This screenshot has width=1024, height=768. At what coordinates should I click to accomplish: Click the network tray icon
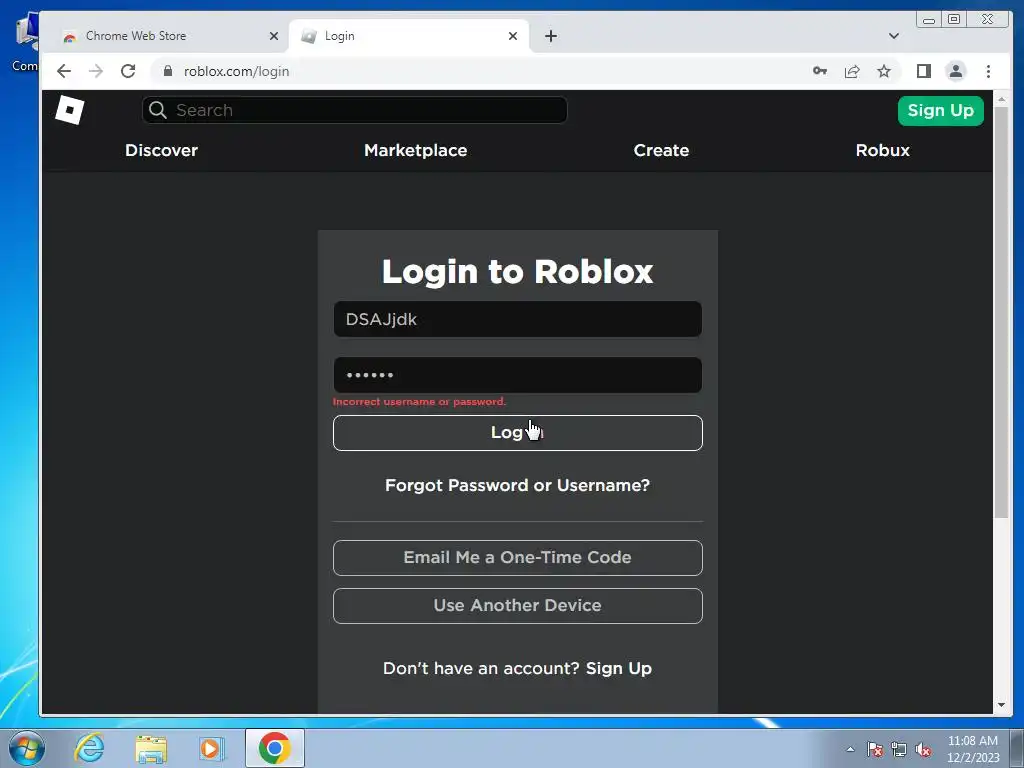click(899, 749)
